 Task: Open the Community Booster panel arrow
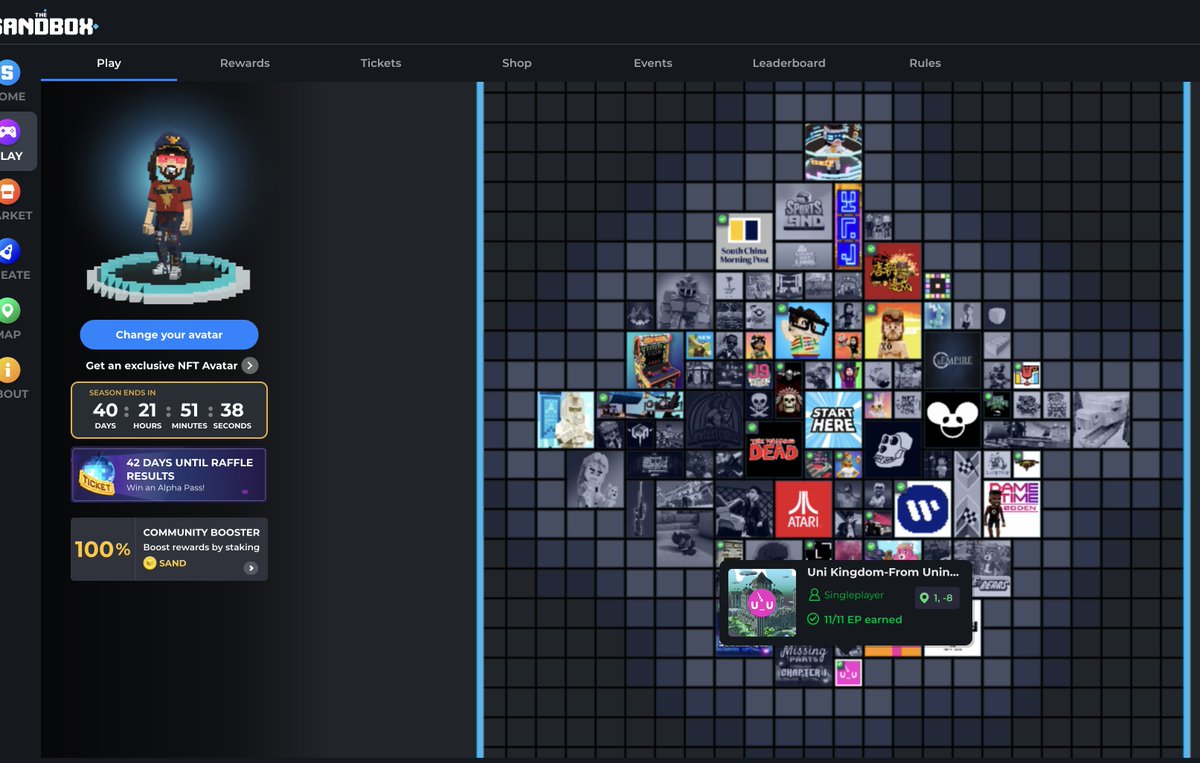point(251,568)
